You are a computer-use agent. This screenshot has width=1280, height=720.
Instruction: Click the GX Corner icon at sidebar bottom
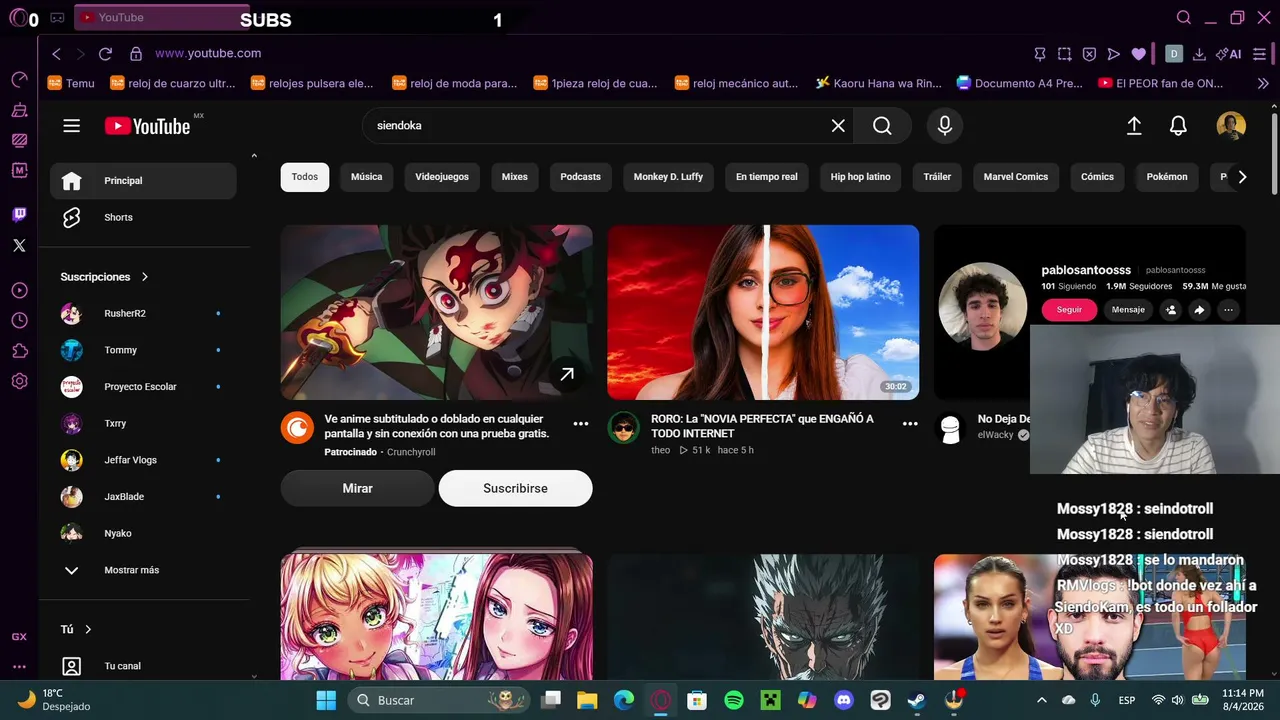[19, 637]
